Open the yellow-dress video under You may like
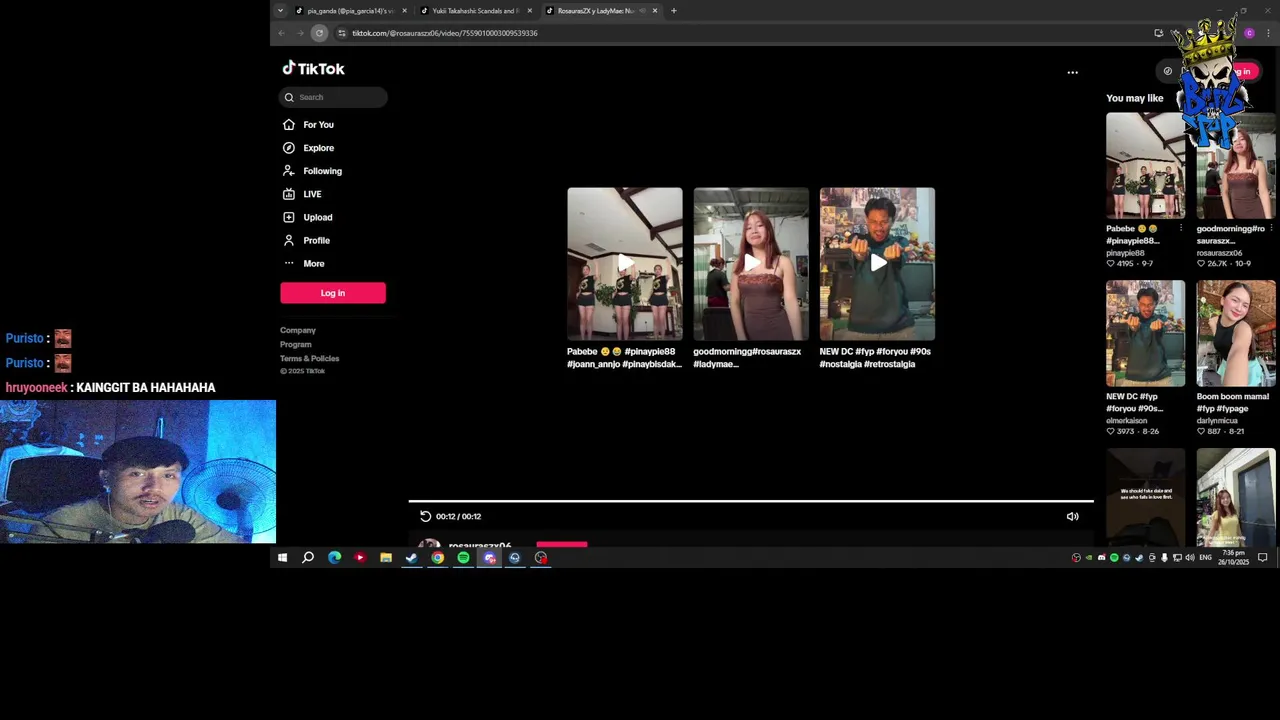Viewport: 1280px width, 720px height. [1236, 496]
